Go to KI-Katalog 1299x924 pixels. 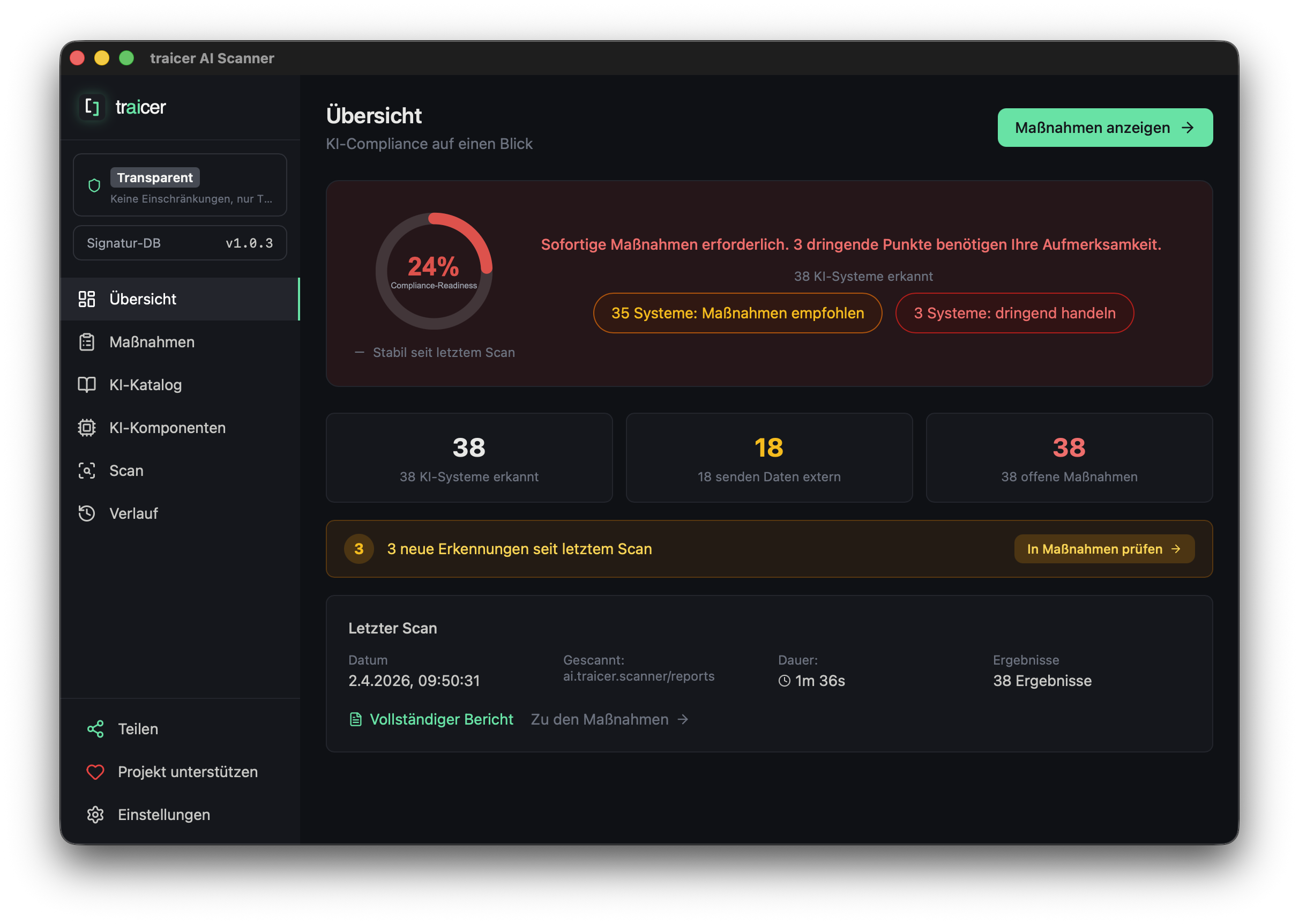point(180,385)
